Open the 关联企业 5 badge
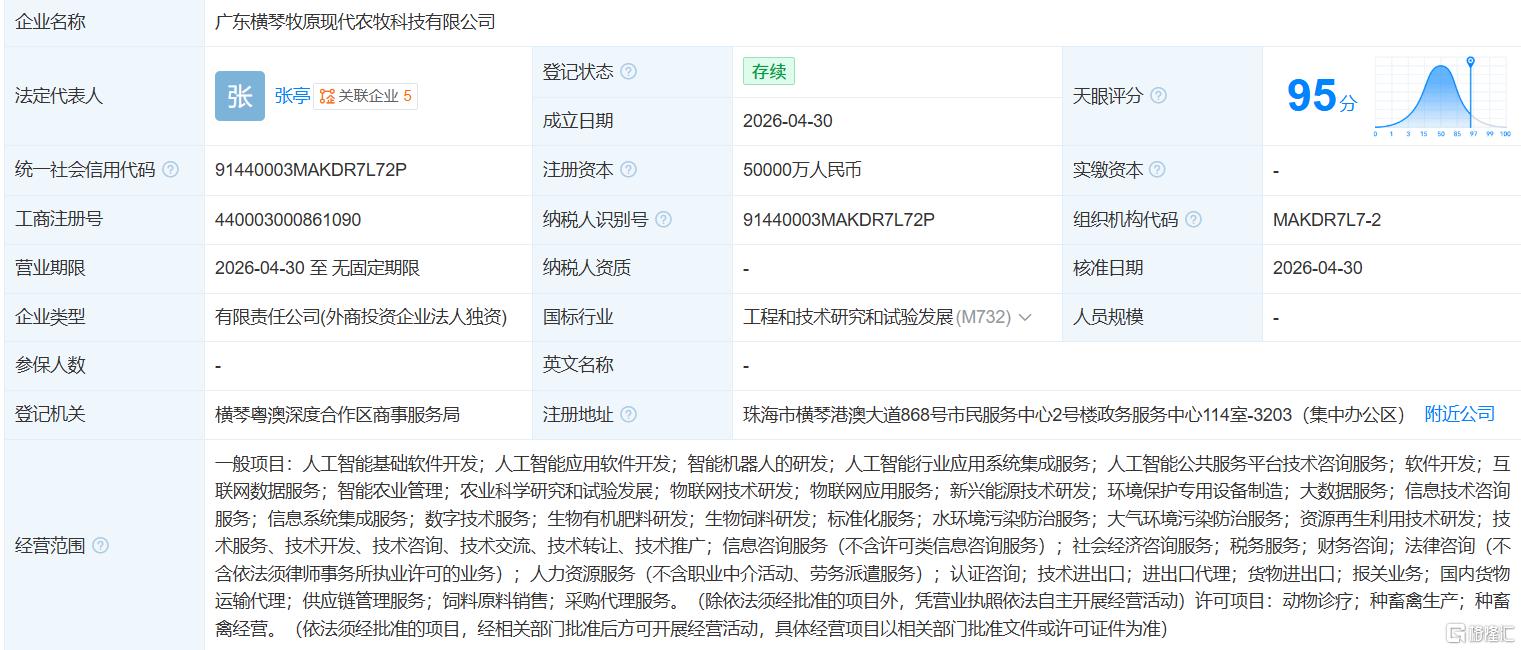 pyautogui.click(x=366, y=96)
